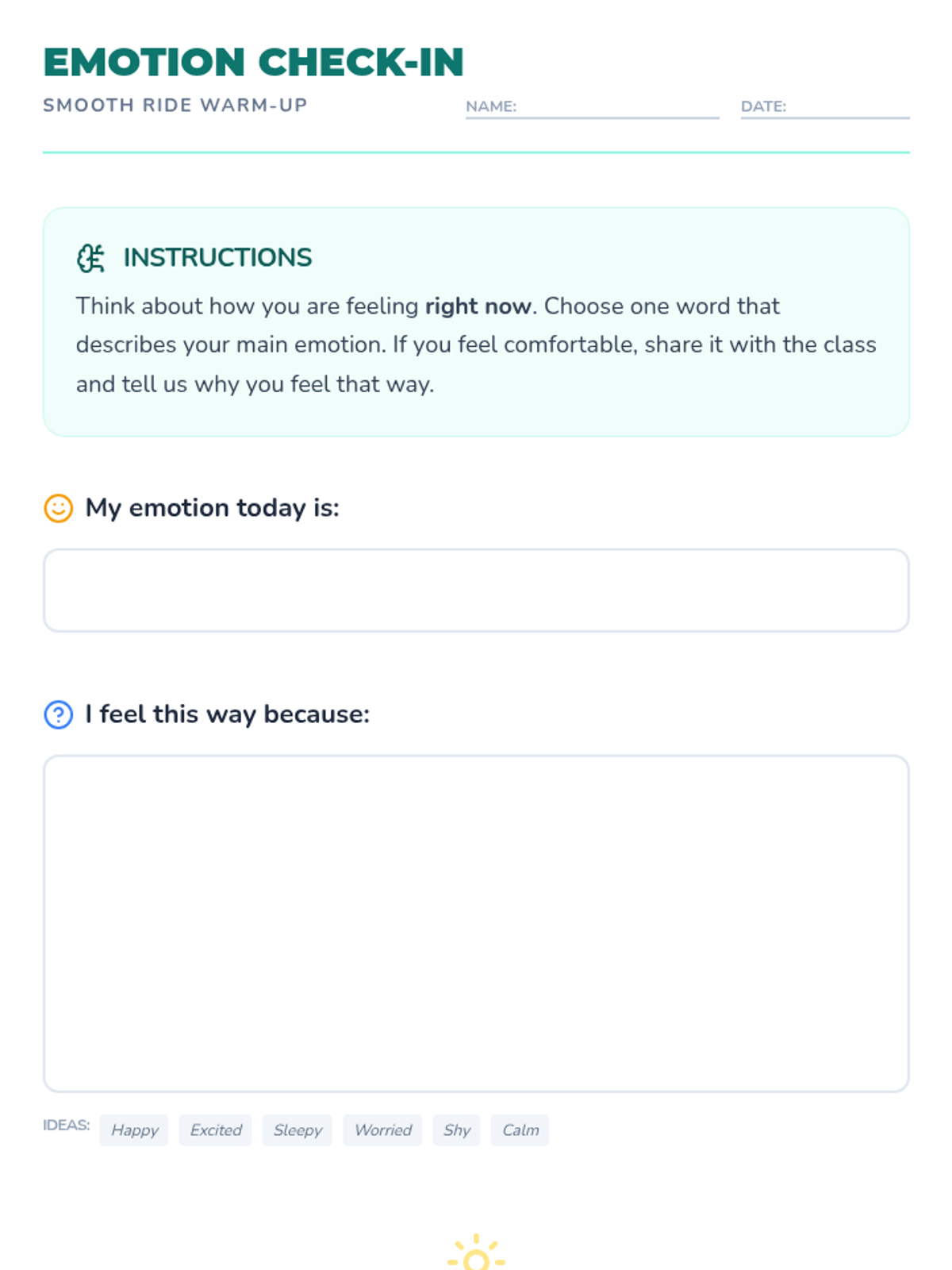Click the Emotion Check-In title

253,63
